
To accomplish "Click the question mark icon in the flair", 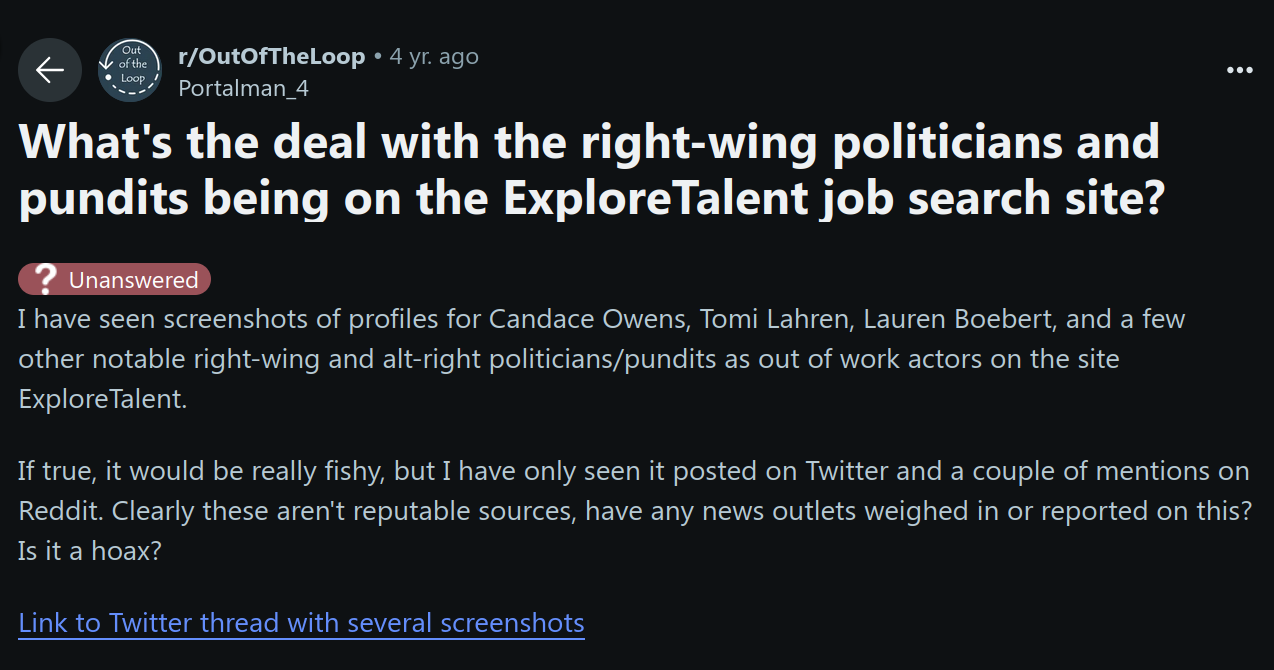I will (x=44, y=279).
